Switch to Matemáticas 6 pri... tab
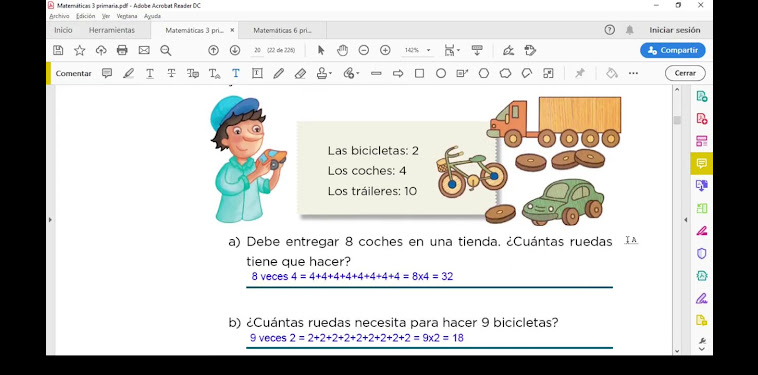This screenshot has height=375, width=758. coord(282,30)
